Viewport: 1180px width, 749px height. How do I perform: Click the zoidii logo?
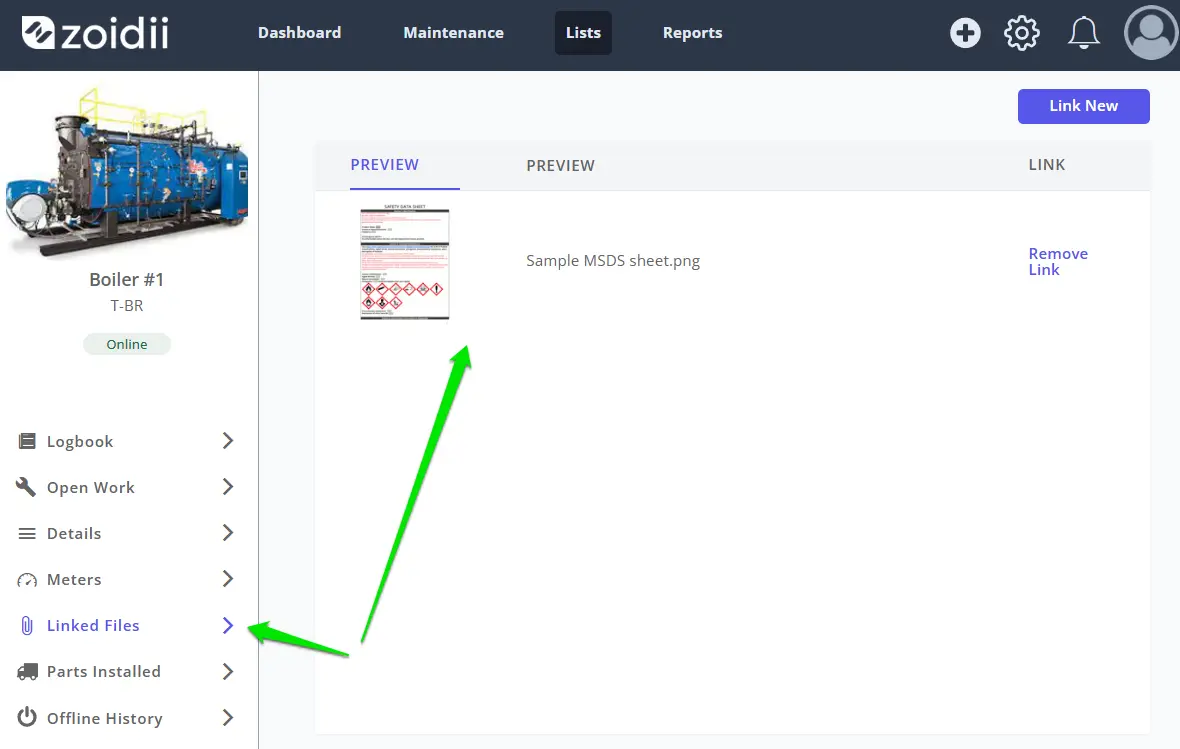tap(95, 33)
